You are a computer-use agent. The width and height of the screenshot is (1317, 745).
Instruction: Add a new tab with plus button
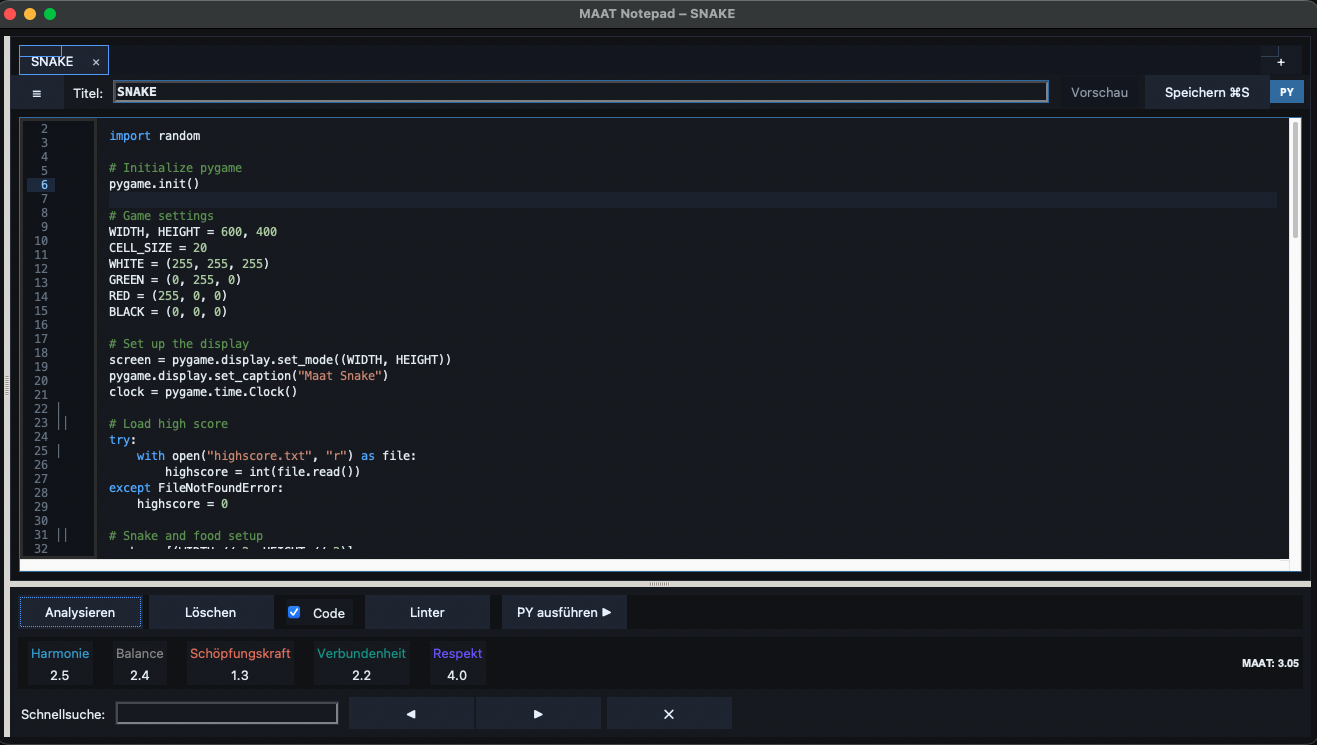[x=1281, y=62]
